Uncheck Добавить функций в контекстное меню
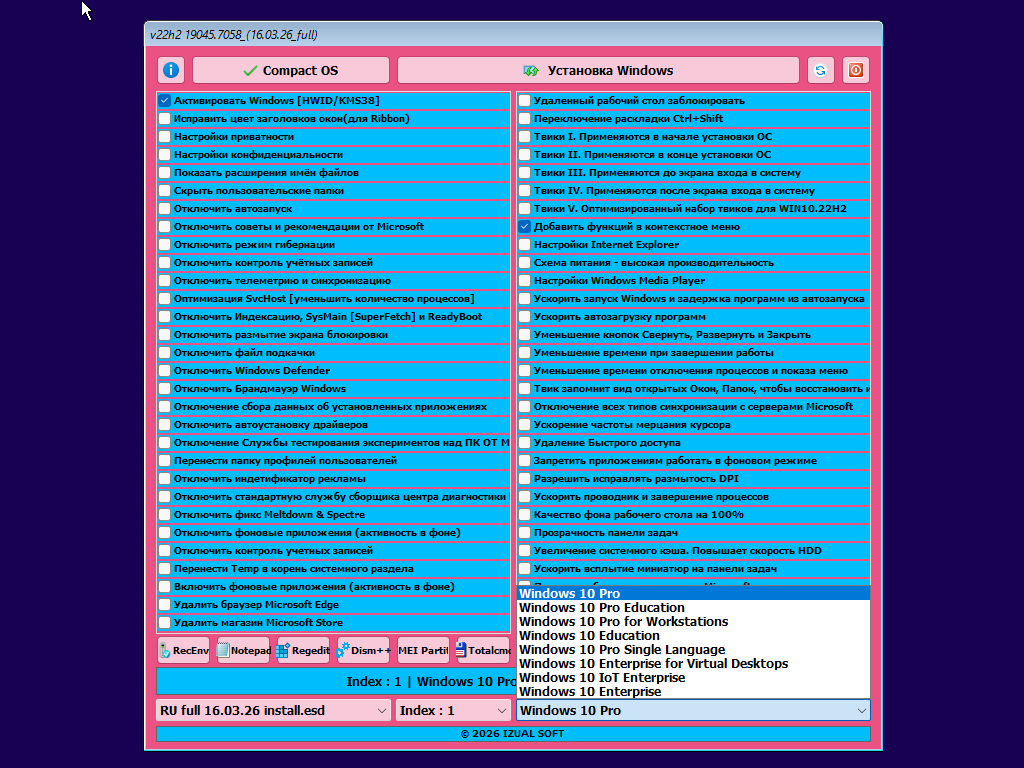Viewport: 1024px width, 768px height. (524, 227)
